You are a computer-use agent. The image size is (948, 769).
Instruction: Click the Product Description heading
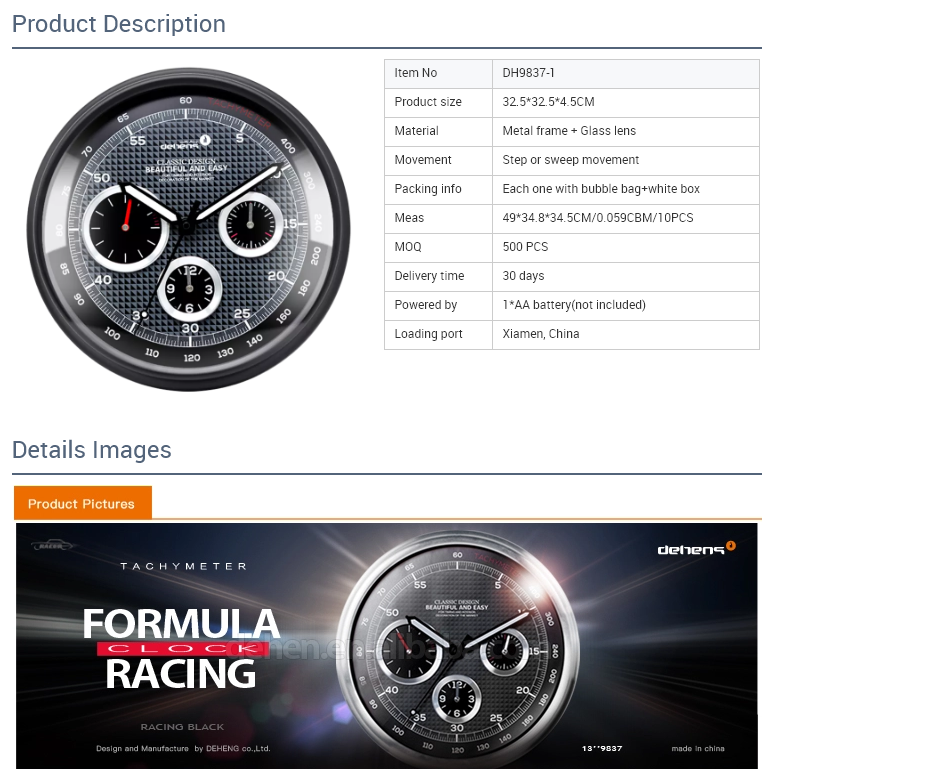(x=118, y=24)
